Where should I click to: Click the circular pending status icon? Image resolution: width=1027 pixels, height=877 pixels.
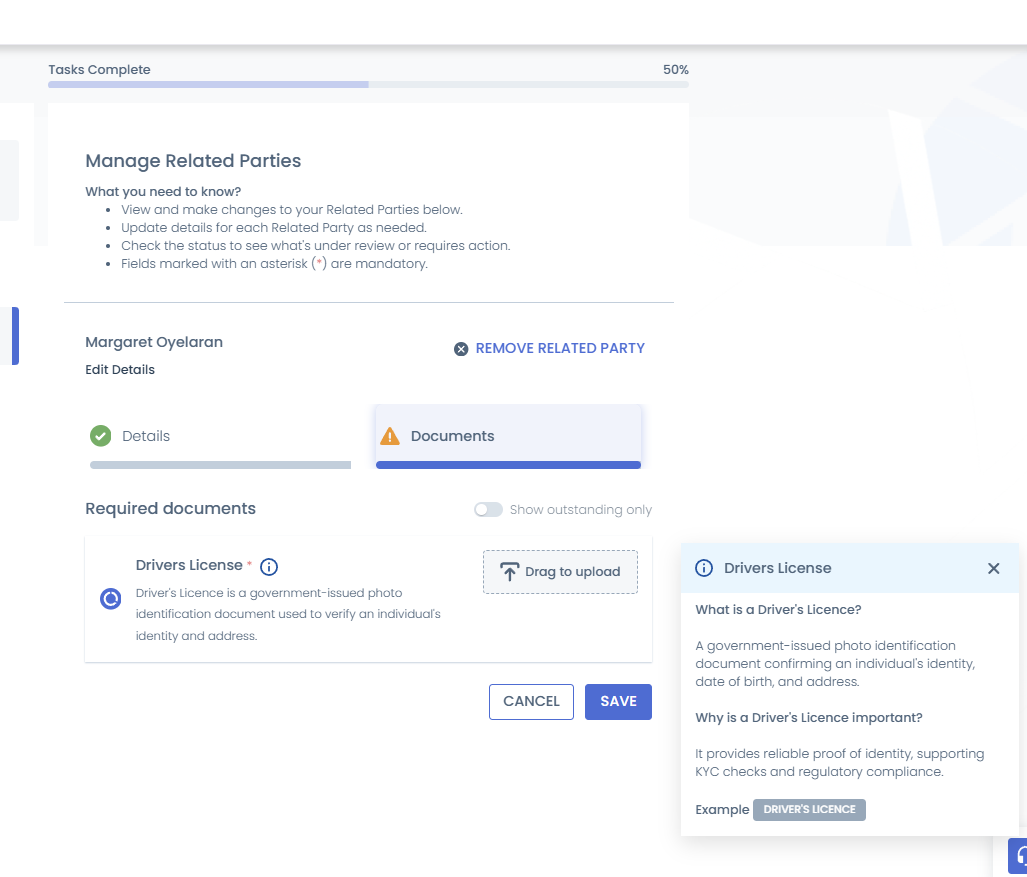click(111, 598)
